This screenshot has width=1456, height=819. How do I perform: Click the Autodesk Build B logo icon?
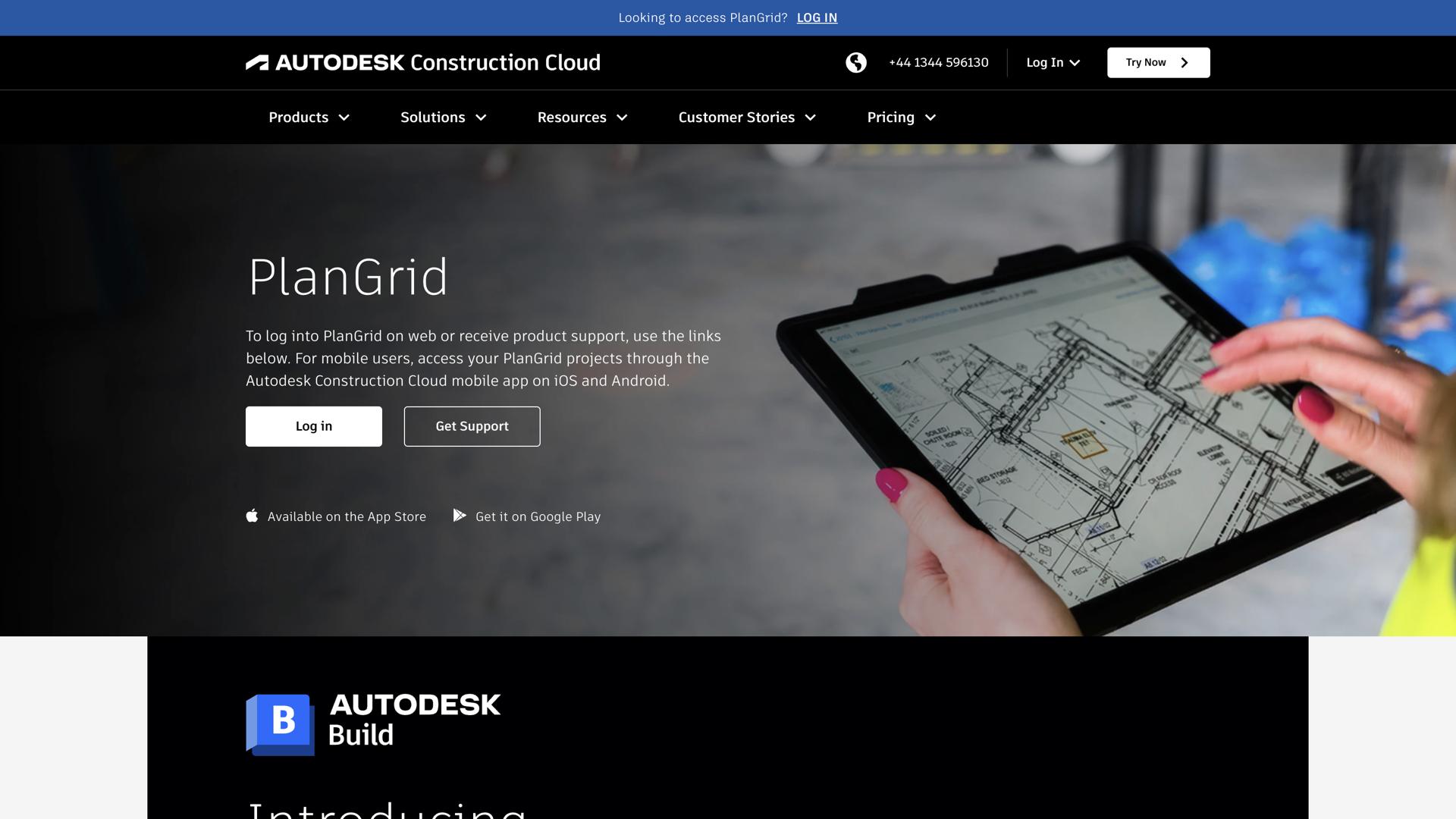pos(280,724)
